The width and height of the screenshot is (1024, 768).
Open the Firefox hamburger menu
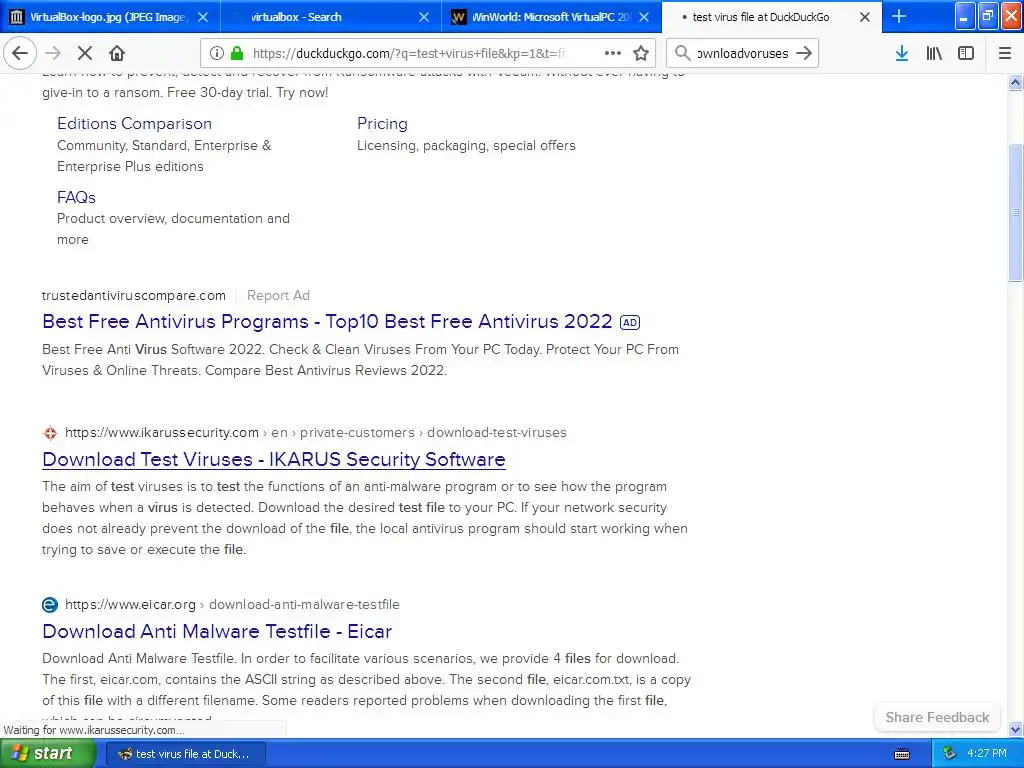[x=1005, y=54]
